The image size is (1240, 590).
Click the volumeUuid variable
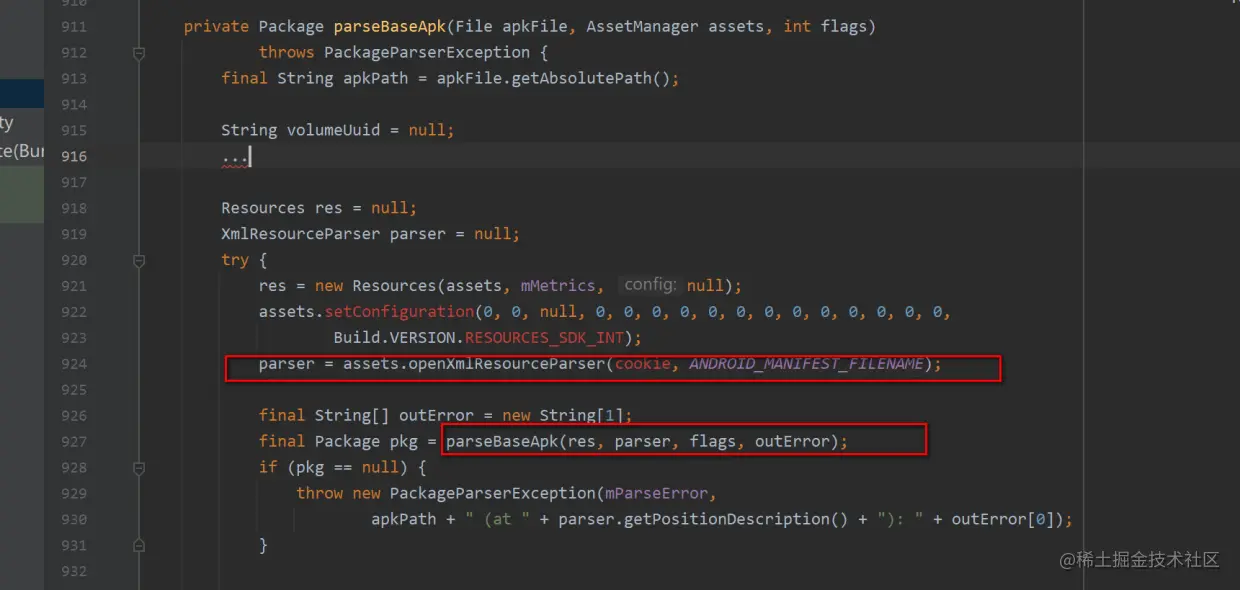tap(334, 130)
